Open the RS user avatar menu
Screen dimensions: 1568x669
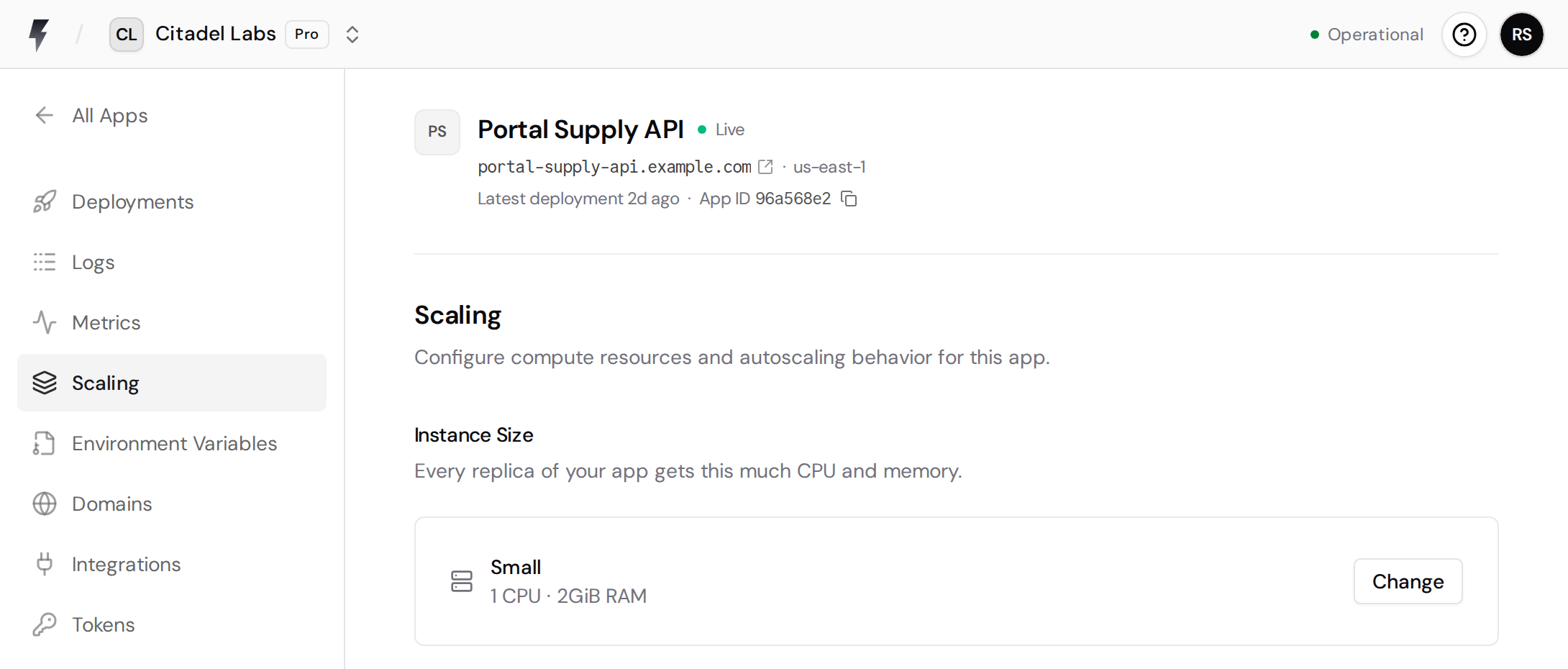click(x=1522, y=35)
